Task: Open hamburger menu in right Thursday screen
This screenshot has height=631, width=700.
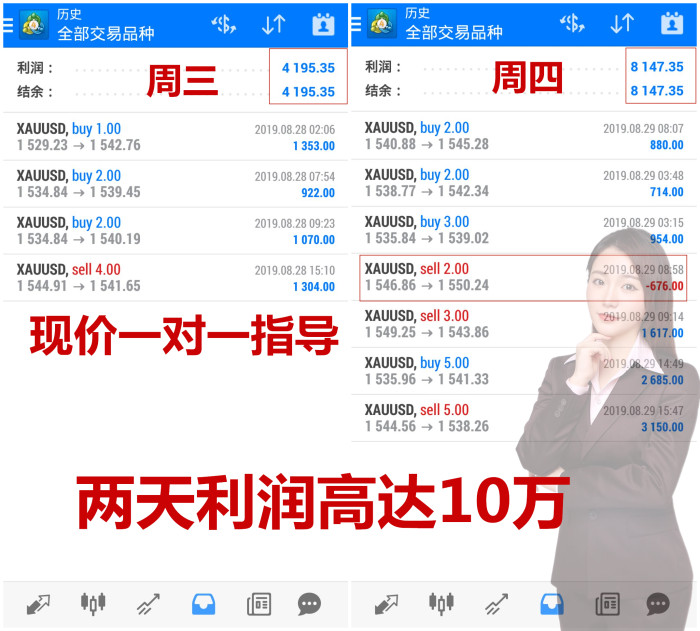Action: 356,24
